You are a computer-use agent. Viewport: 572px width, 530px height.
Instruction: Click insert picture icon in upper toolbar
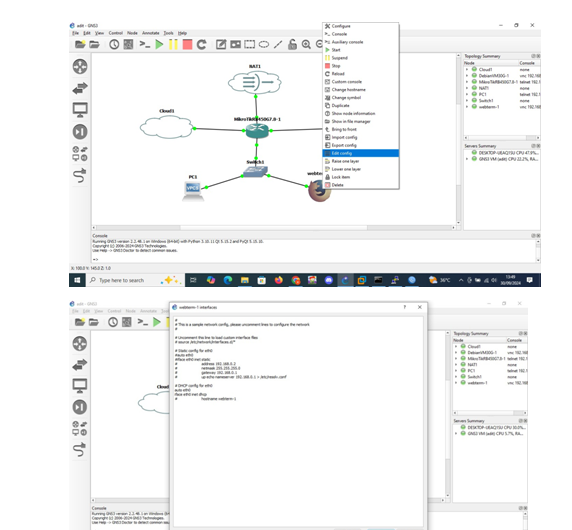point(235,45)
